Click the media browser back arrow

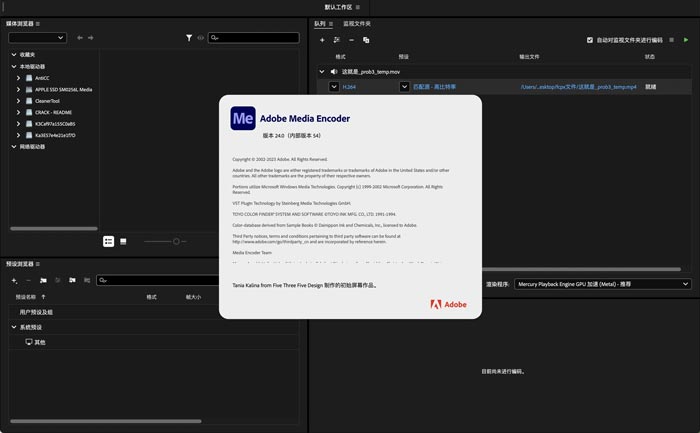click(x=80, y=38)
